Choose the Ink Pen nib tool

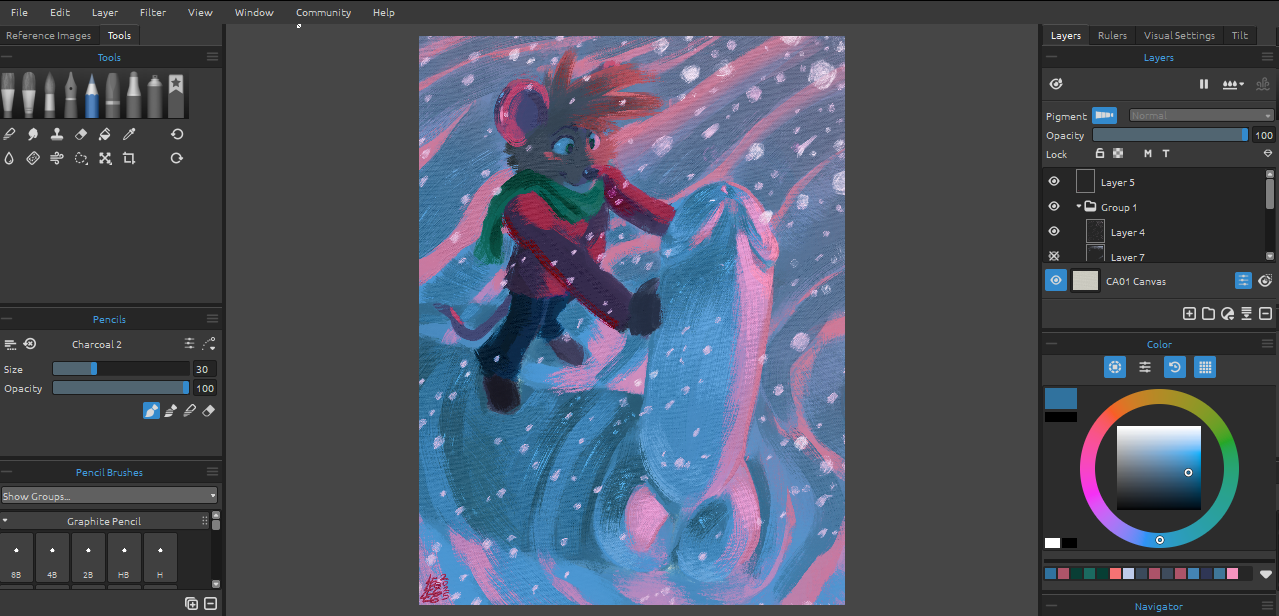pyautogui.click(x=70, y=96)
